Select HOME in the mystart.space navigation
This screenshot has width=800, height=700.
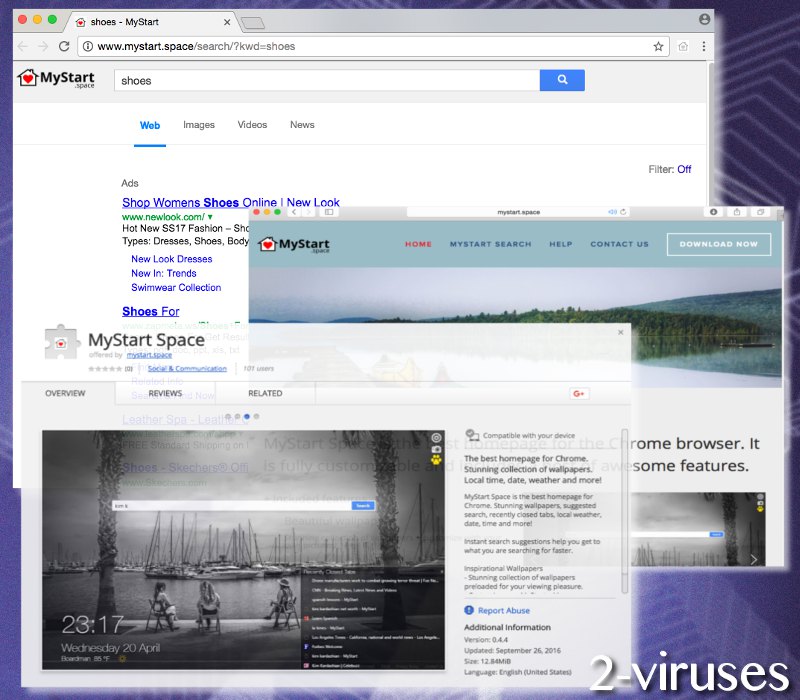pos(418,243)
